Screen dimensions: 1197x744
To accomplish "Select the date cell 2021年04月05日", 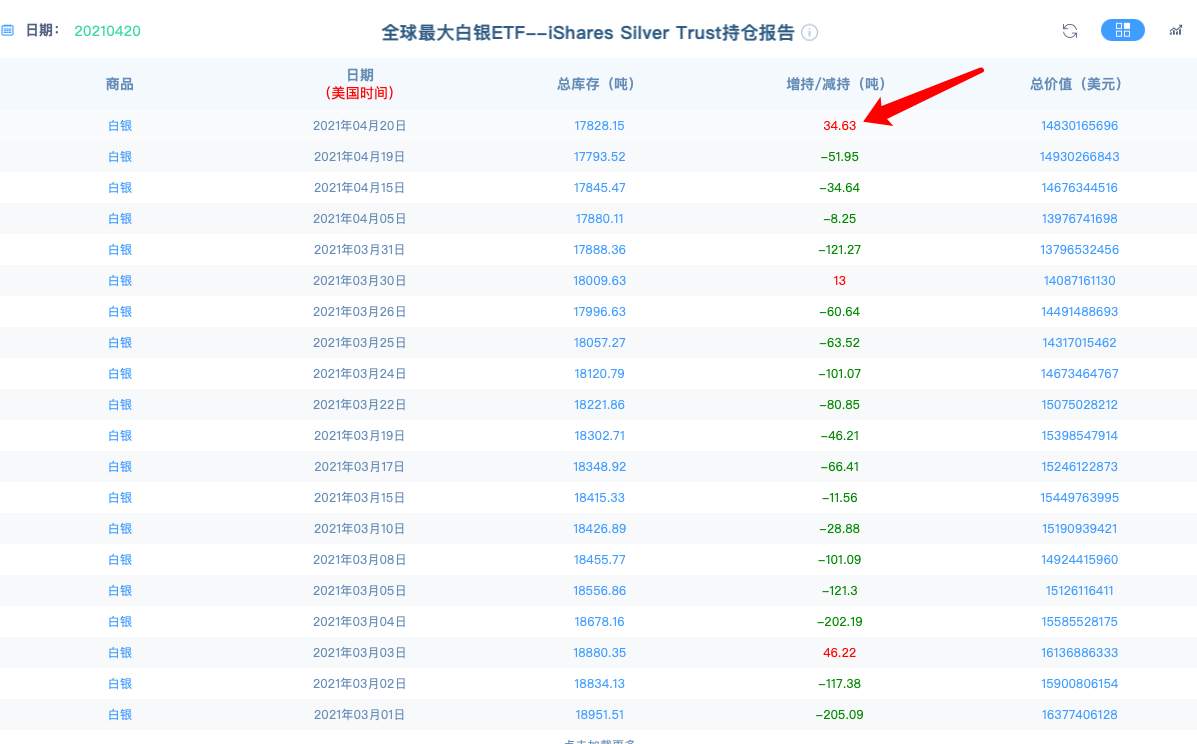I will pyautogui.click(x=360, y=218).
